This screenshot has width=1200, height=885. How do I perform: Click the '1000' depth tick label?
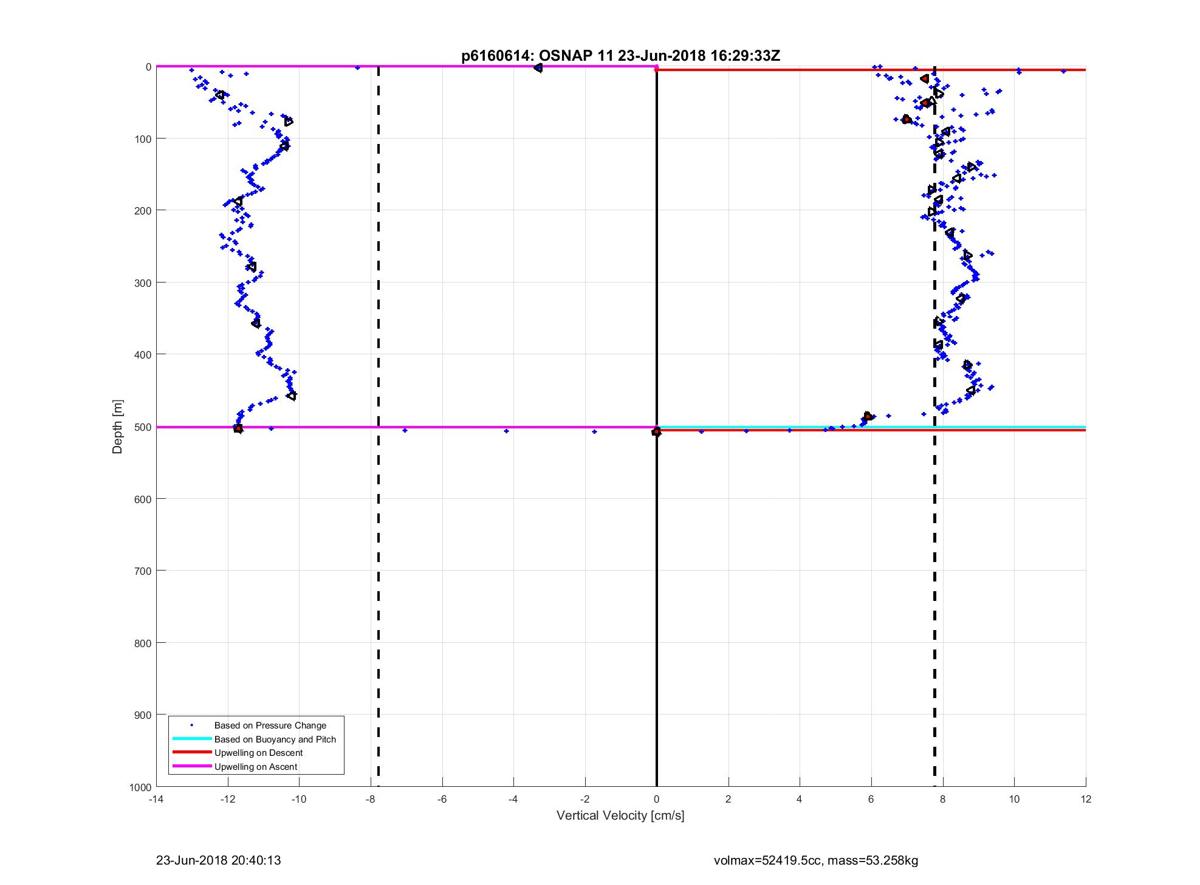tap(139, 787)
